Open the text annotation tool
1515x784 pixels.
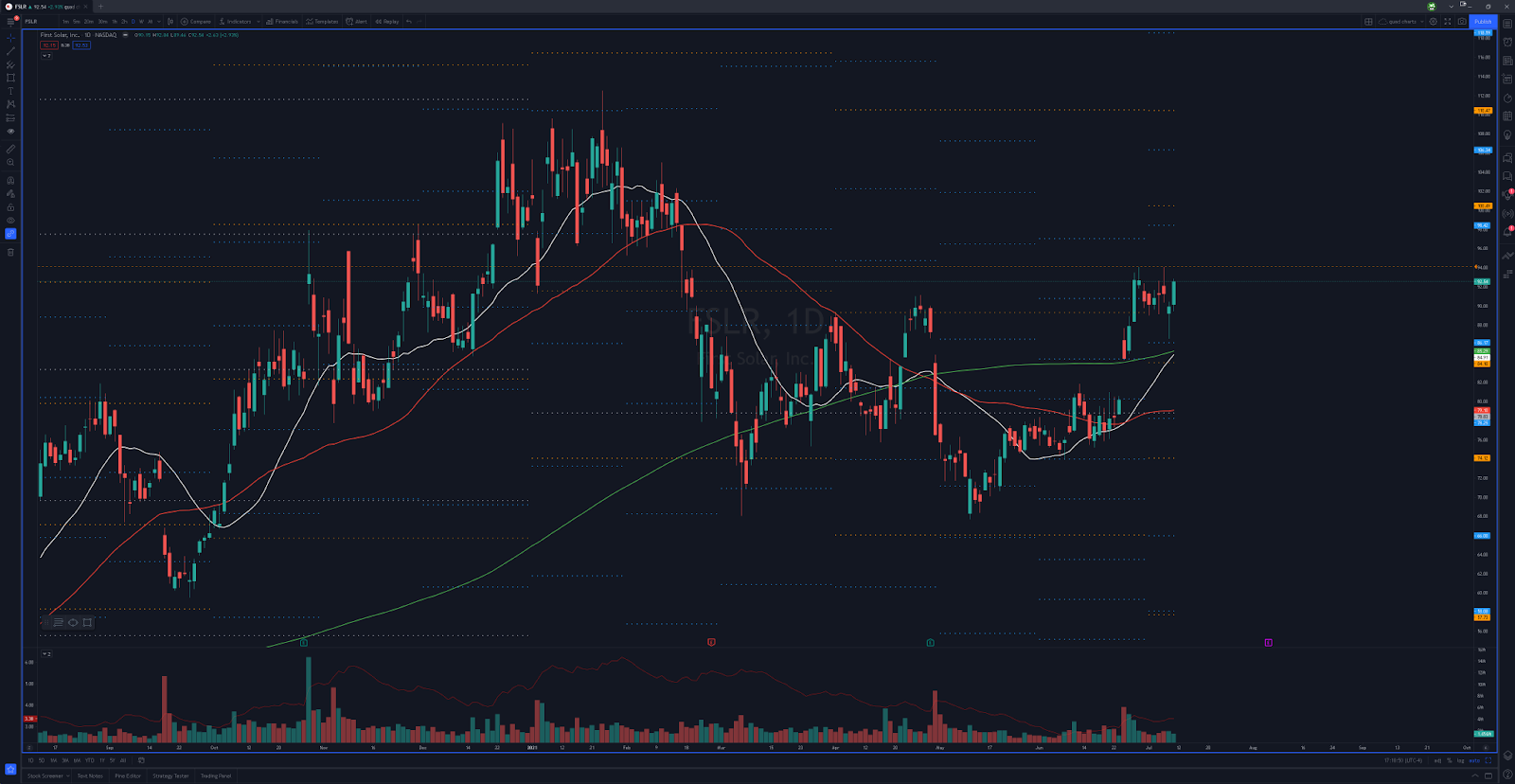click(10, 91)
